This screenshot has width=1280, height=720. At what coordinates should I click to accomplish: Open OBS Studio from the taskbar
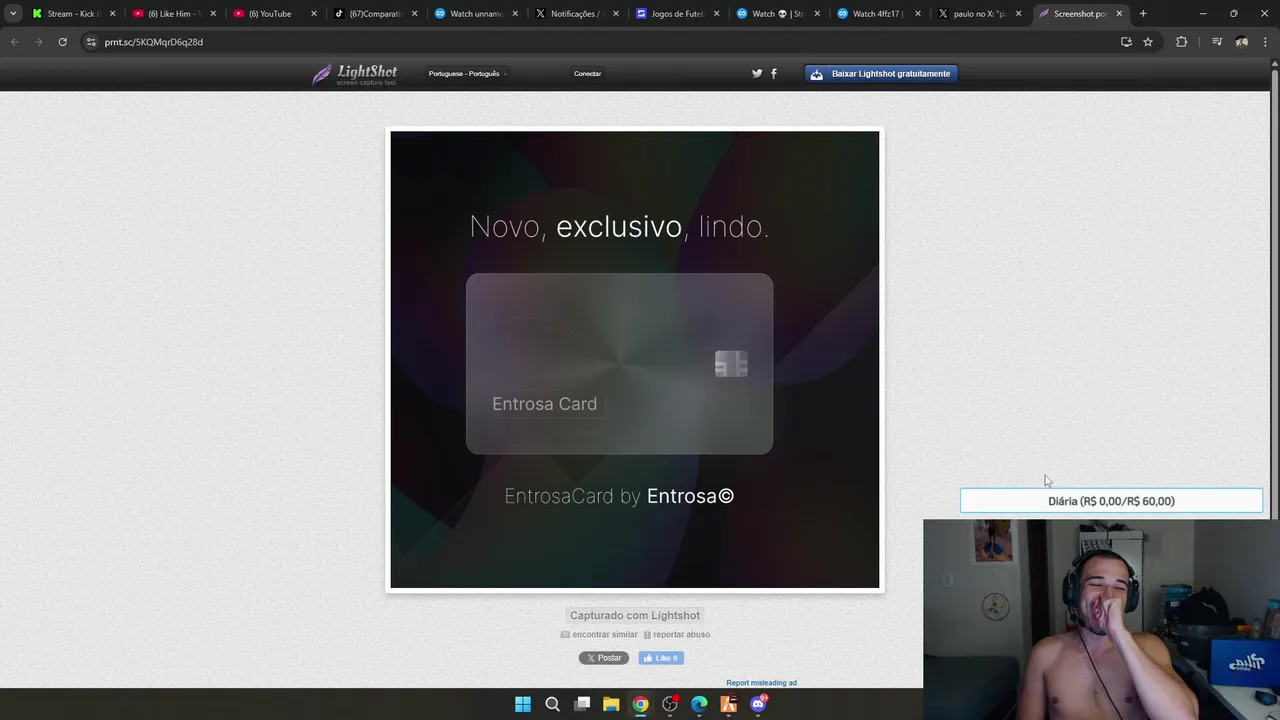[670, 705]
